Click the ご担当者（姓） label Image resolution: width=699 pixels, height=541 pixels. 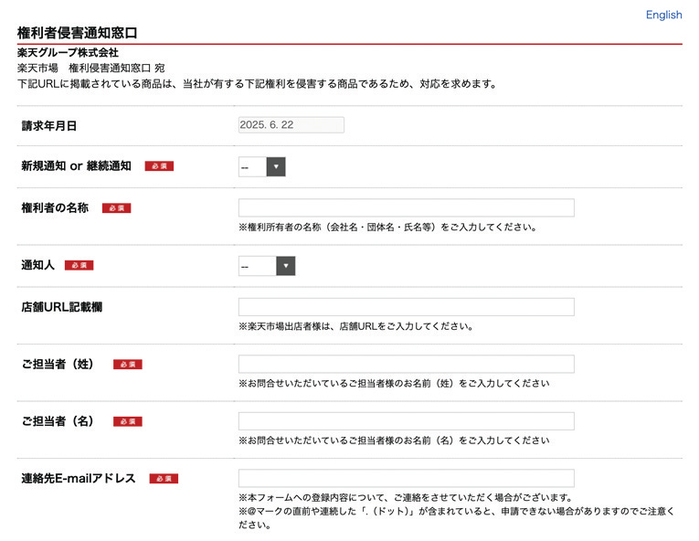pos(58,364)
